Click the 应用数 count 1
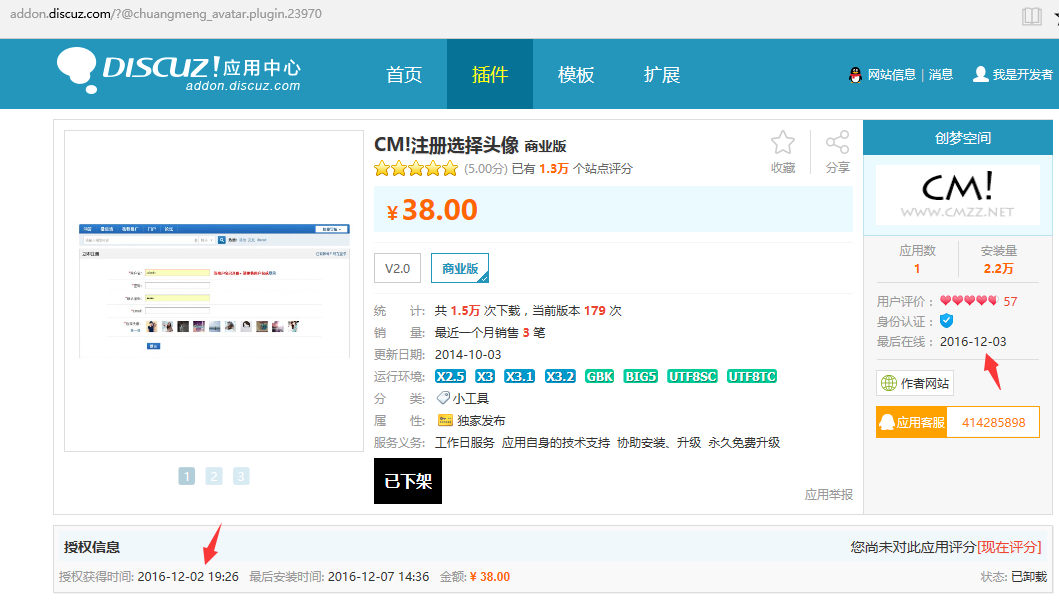This screenshot has width=1059, height=602. pyautogui.click(x=917, y=269)
